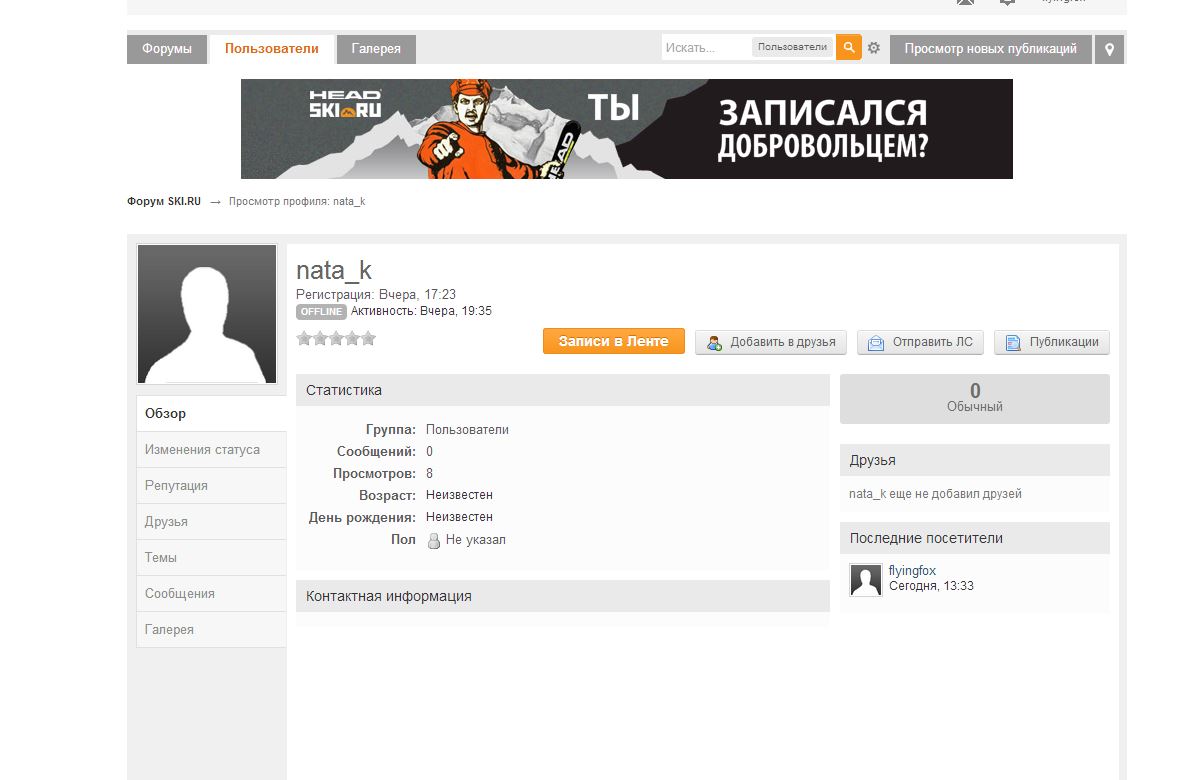Click Отправить ЛС button
Screen dimensions: 1191x780
click(921, 343)
